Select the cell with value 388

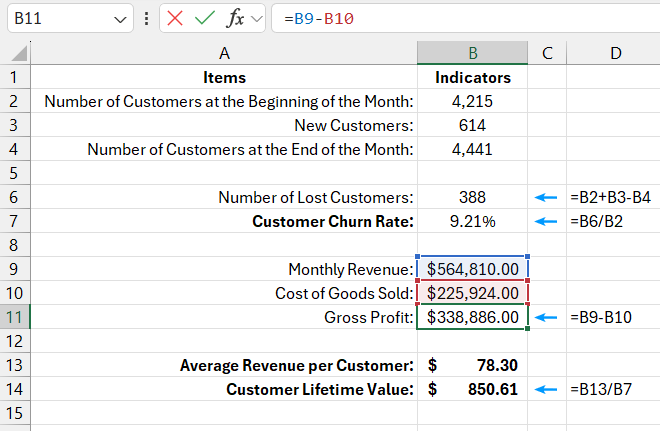(x=472, y=197)
